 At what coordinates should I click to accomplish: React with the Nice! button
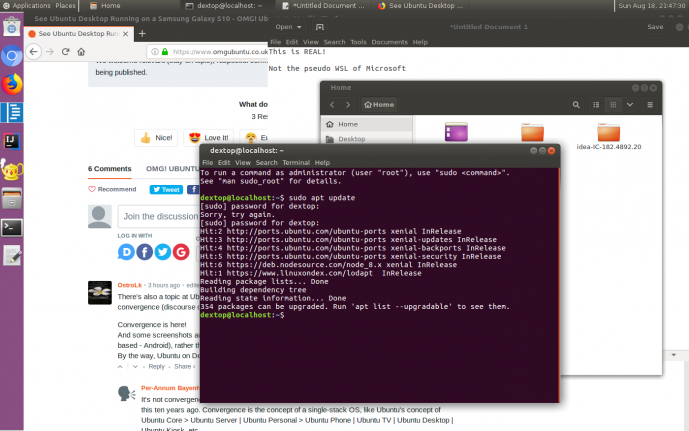coord(156,138)
